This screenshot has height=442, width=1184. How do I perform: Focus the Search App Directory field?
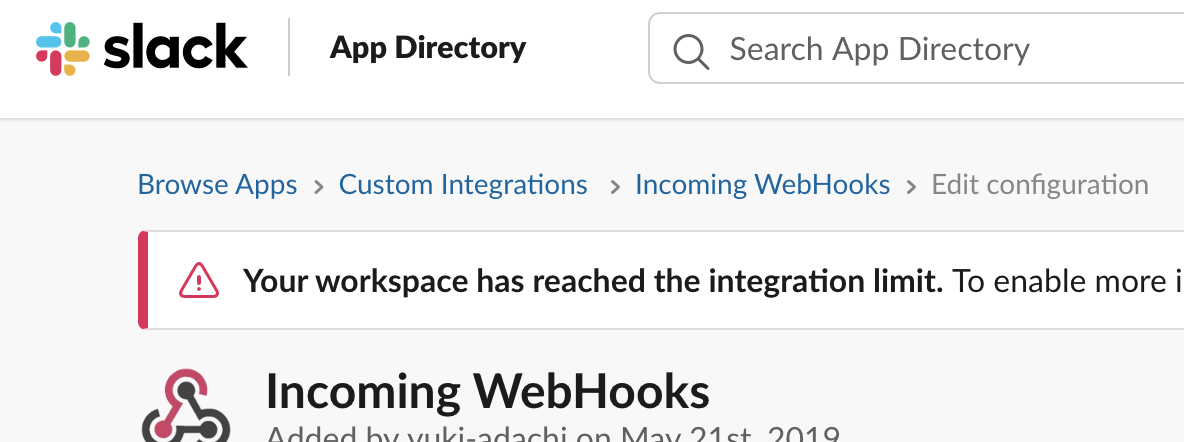[916, 48]
